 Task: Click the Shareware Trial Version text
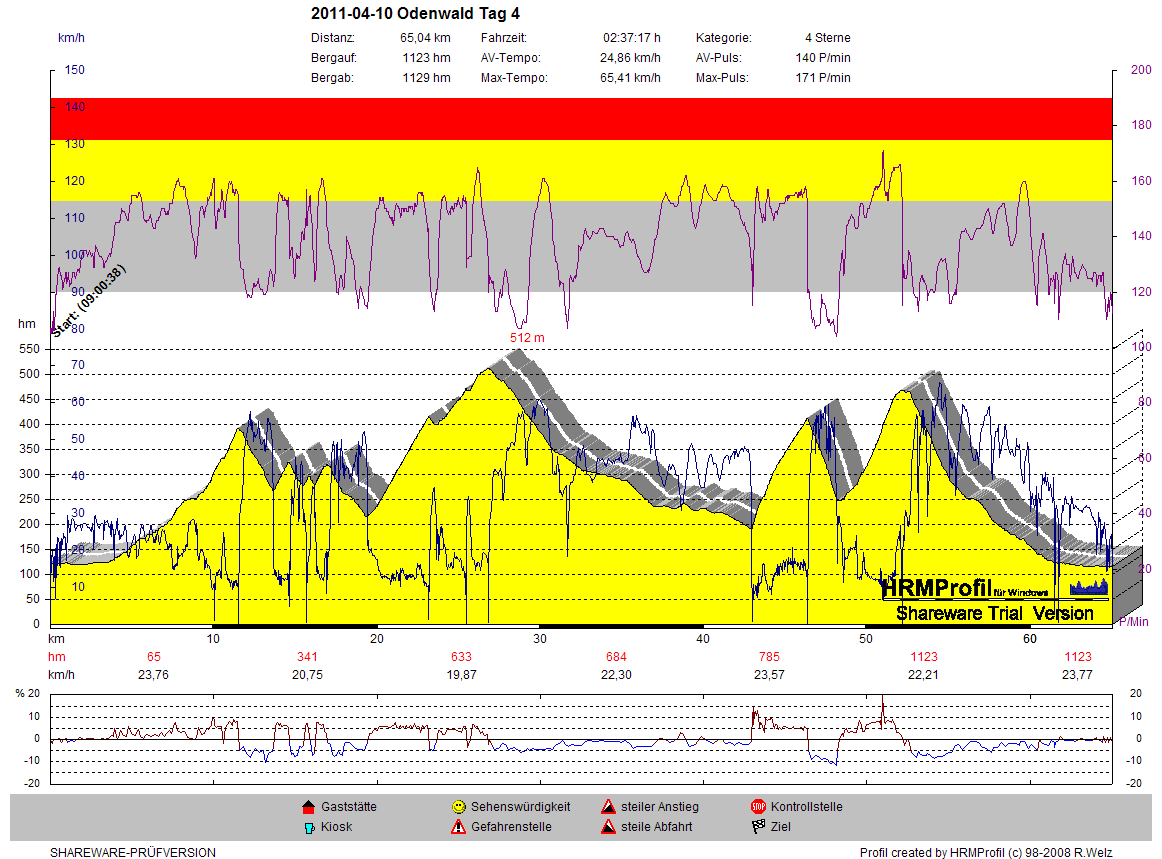(994, 613)
